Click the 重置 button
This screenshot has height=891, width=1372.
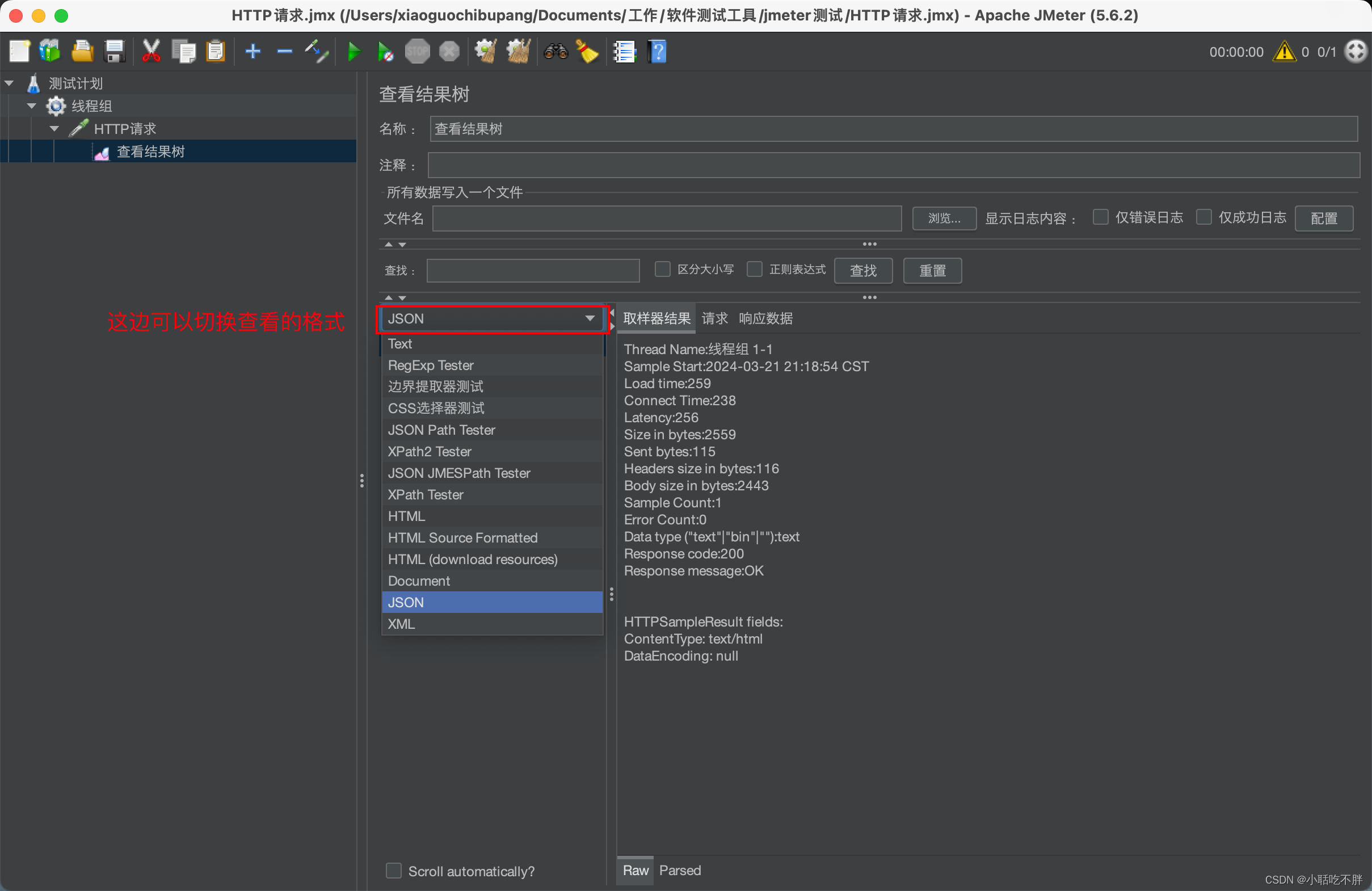click(x=932, y=271)
